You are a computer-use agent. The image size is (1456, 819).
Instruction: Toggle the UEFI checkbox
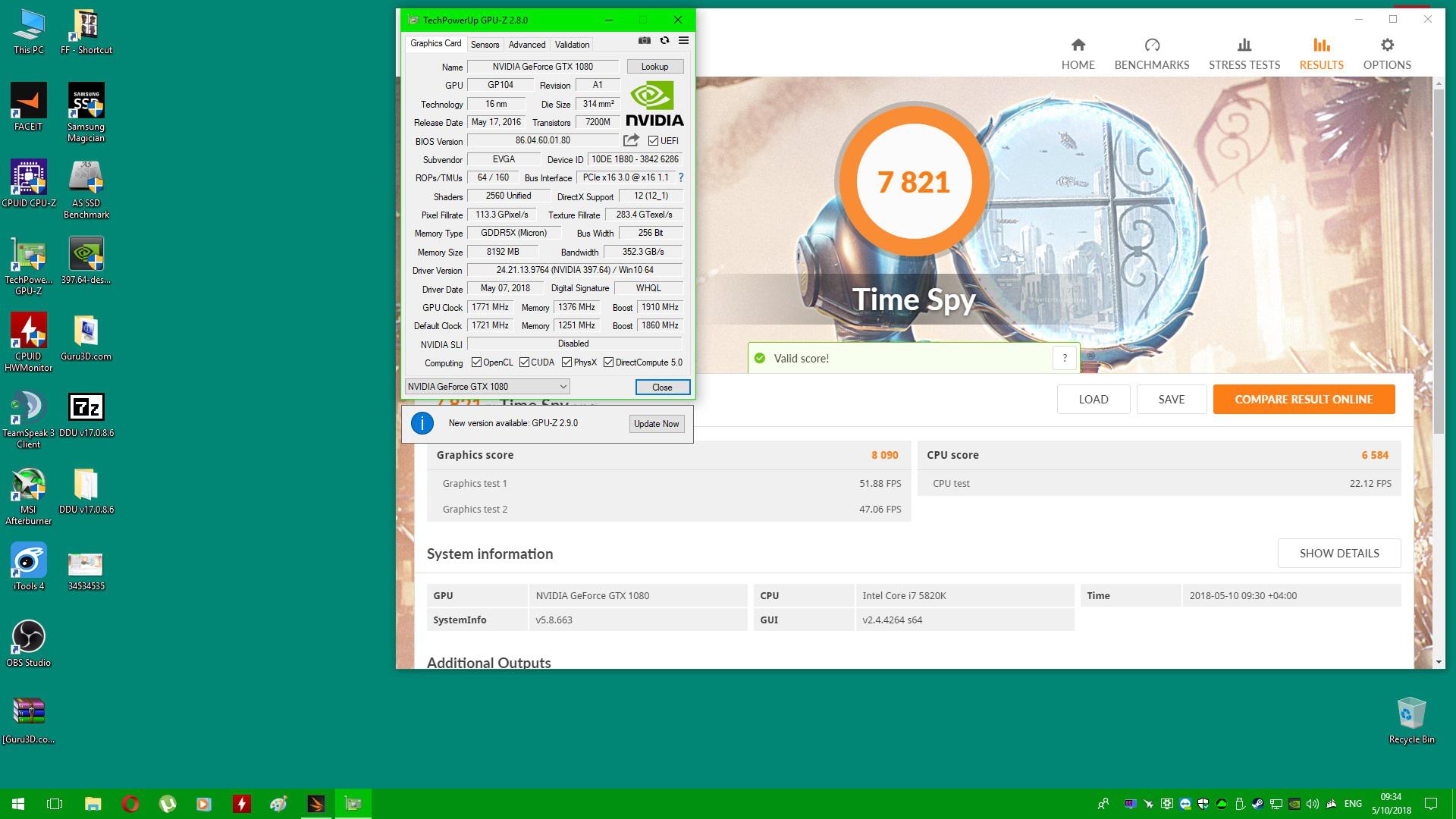pyautogui.click(x=653, y=141)
